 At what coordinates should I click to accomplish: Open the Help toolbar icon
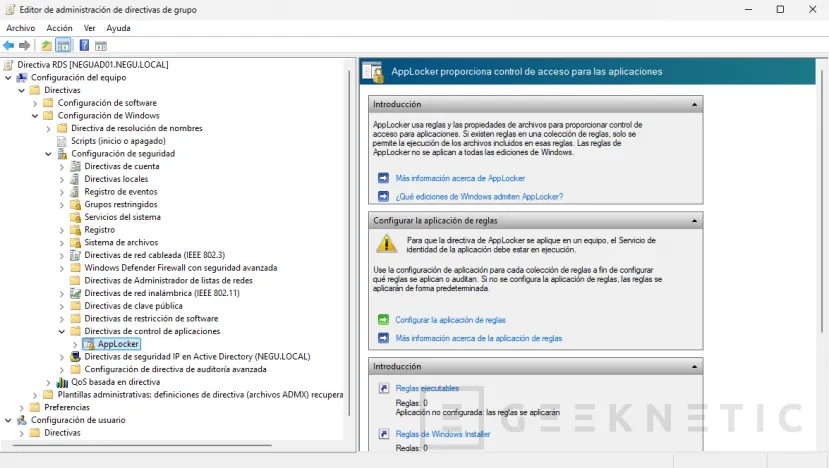click(84, 45)
